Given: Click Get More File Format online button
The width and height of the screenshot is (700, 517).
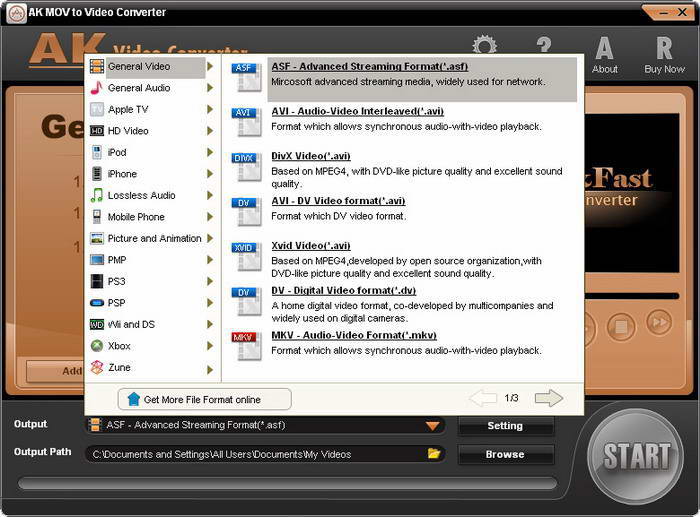Looking at the screenshot, I should (204, 399).
